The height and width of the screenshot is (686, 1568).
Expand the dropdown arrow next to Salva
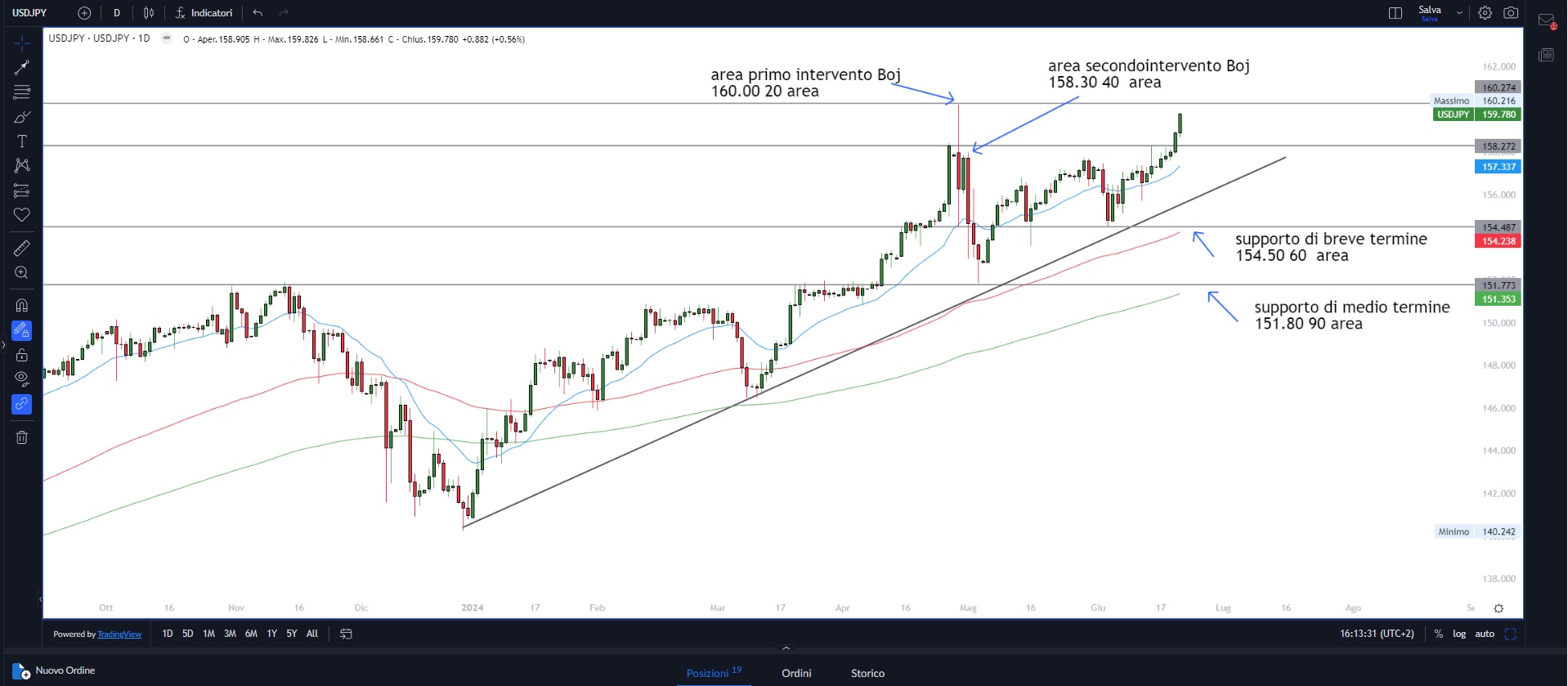click(x=1459, y=13)
